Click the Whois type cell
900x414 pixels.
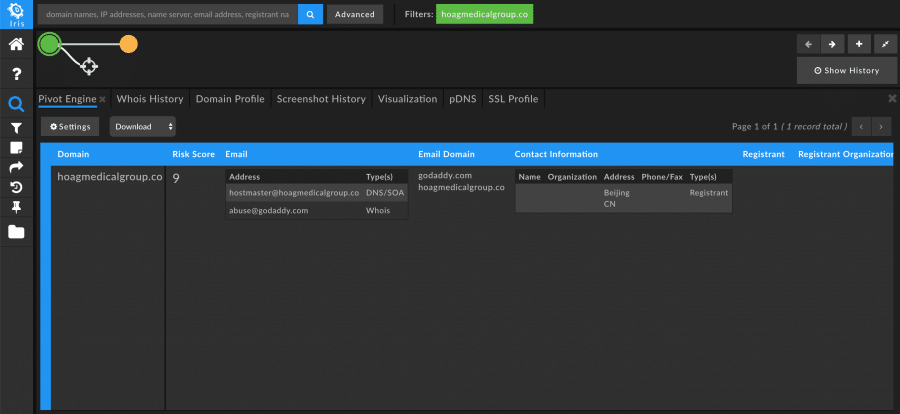coord(378,211)
